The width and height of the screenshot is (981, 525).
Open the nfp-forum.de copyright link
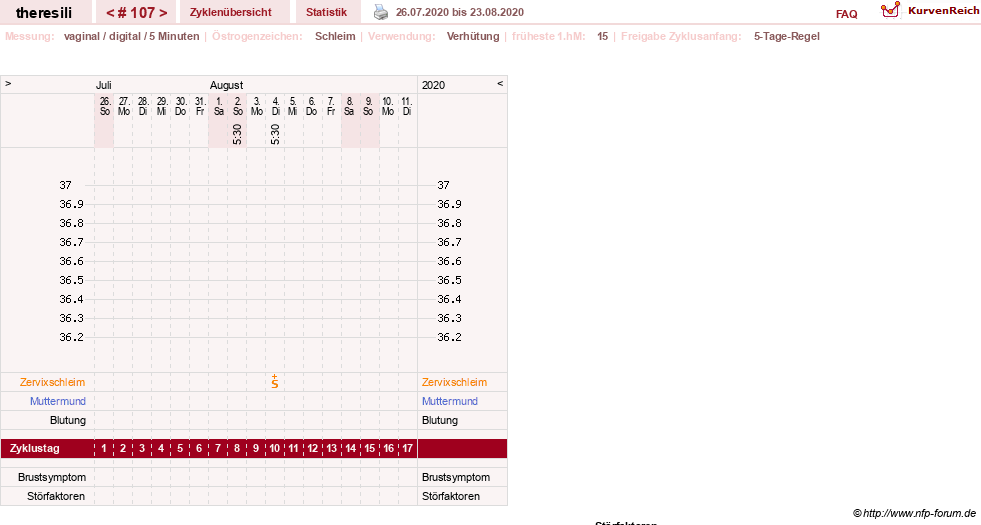click(914, 513)
